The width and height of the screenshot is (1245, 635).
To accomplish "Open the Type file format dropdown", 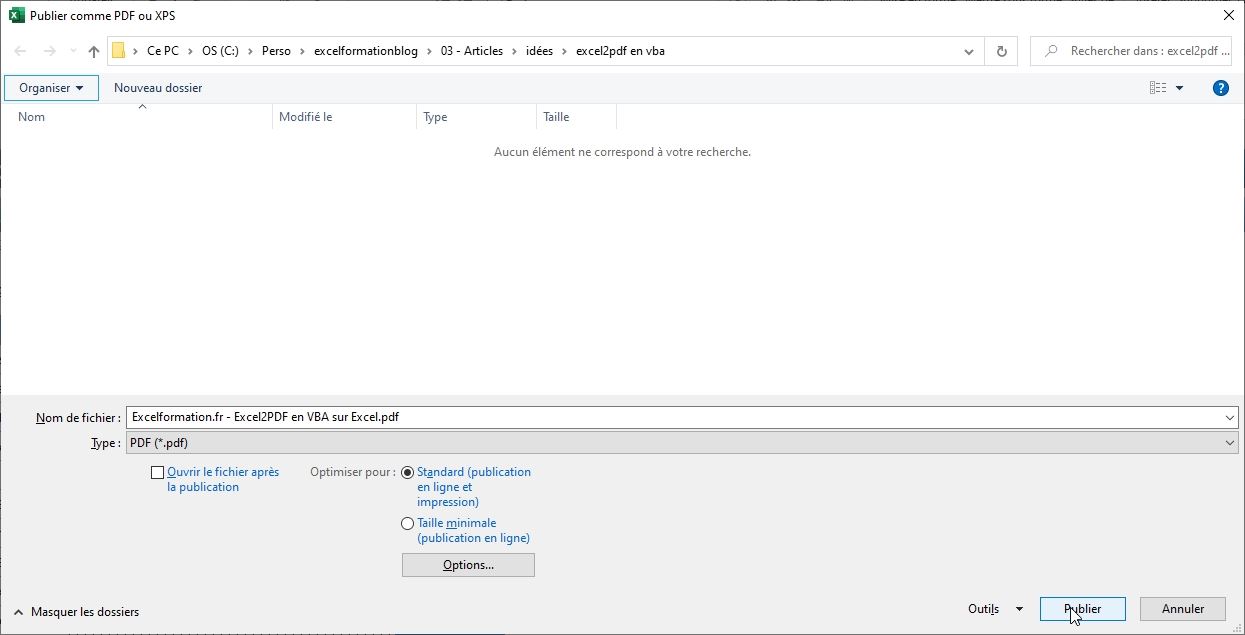I will (1227, 442).
